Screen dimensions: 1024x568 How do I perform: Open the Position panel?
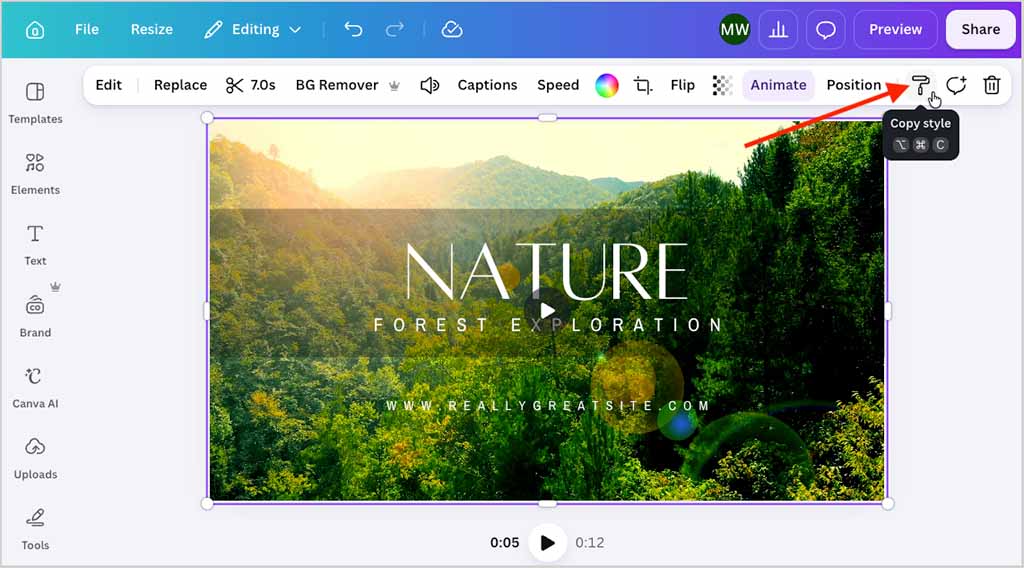coord(854,85)
